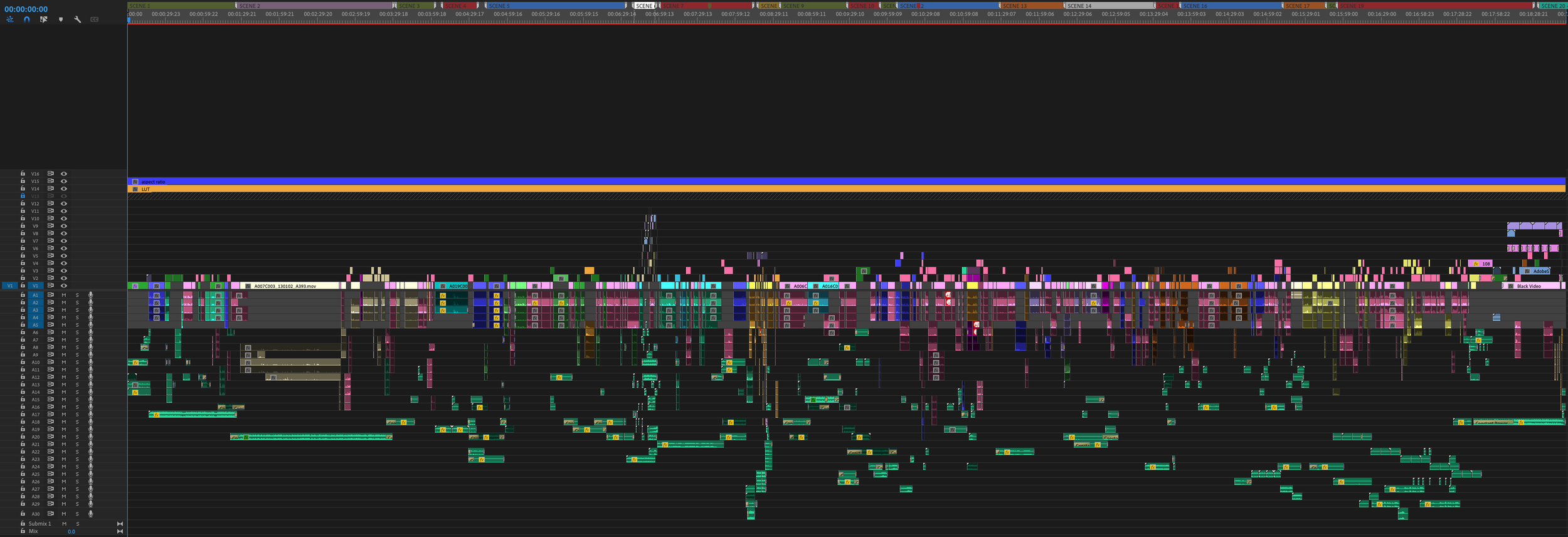Toggle sync lock for track A12
1568x537 pixels.
51,377
